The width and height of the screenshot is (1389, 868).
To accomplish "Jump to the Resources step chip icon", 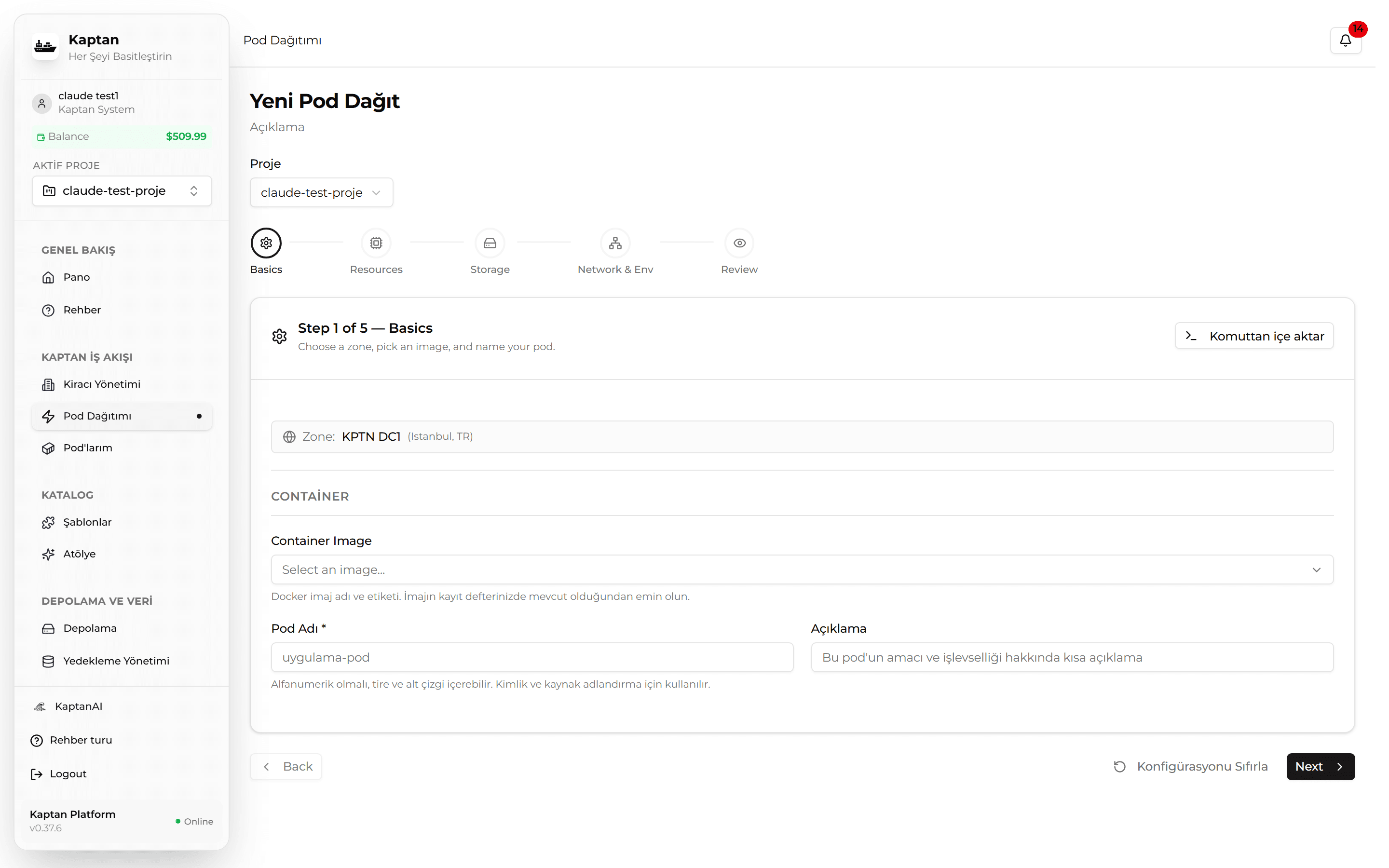I will (x=376, y=243).
